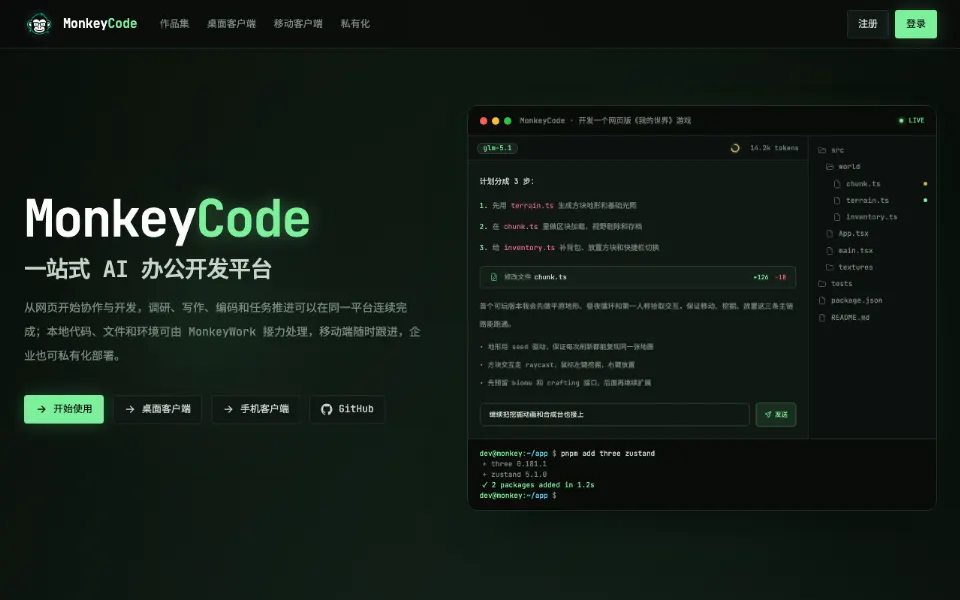The image size is (960, 600).
Task: Click chunk.ts reference in plan step 2
Action: tap(520, 227)
